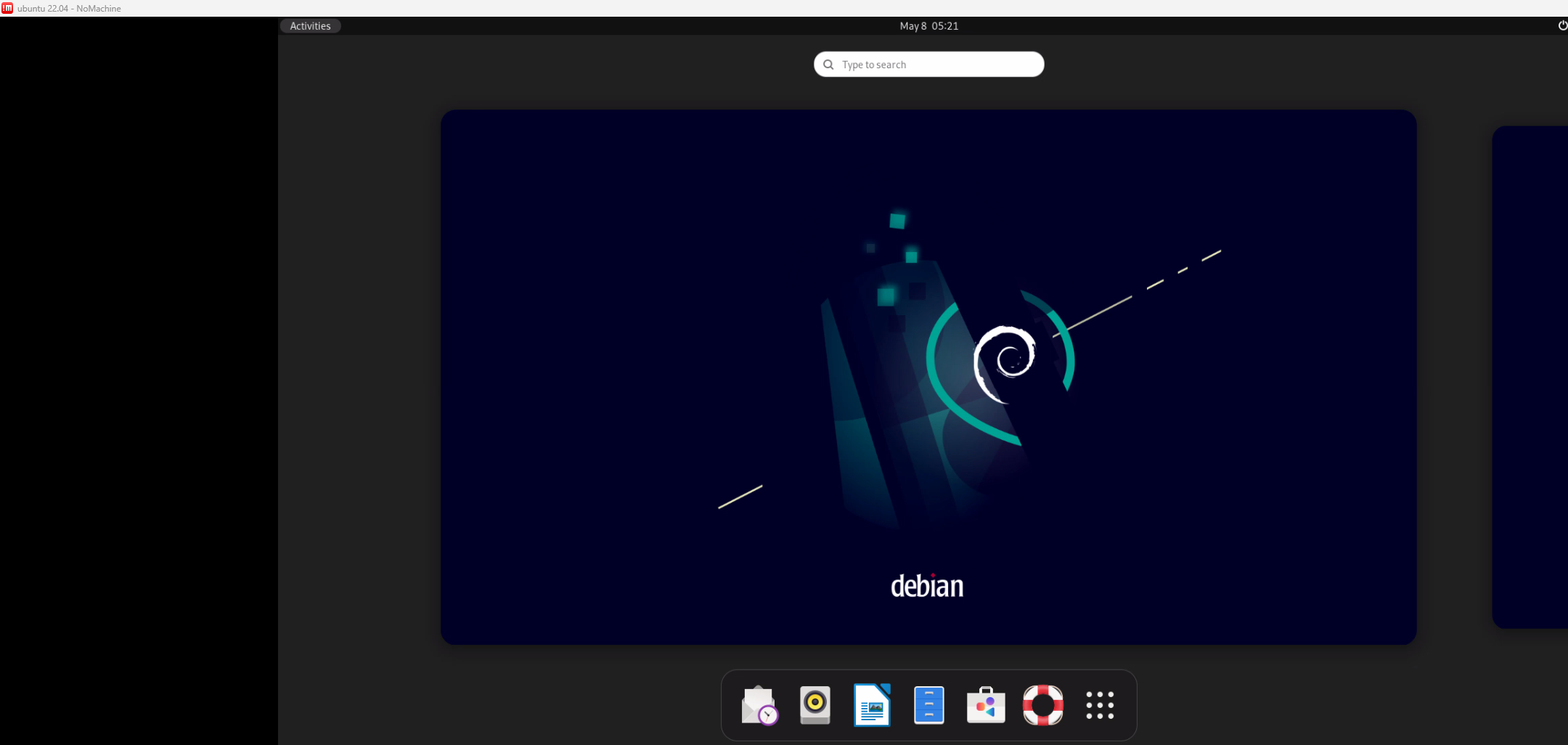
Task: Focus the Type to search field
Action: (x=929, y=64)
